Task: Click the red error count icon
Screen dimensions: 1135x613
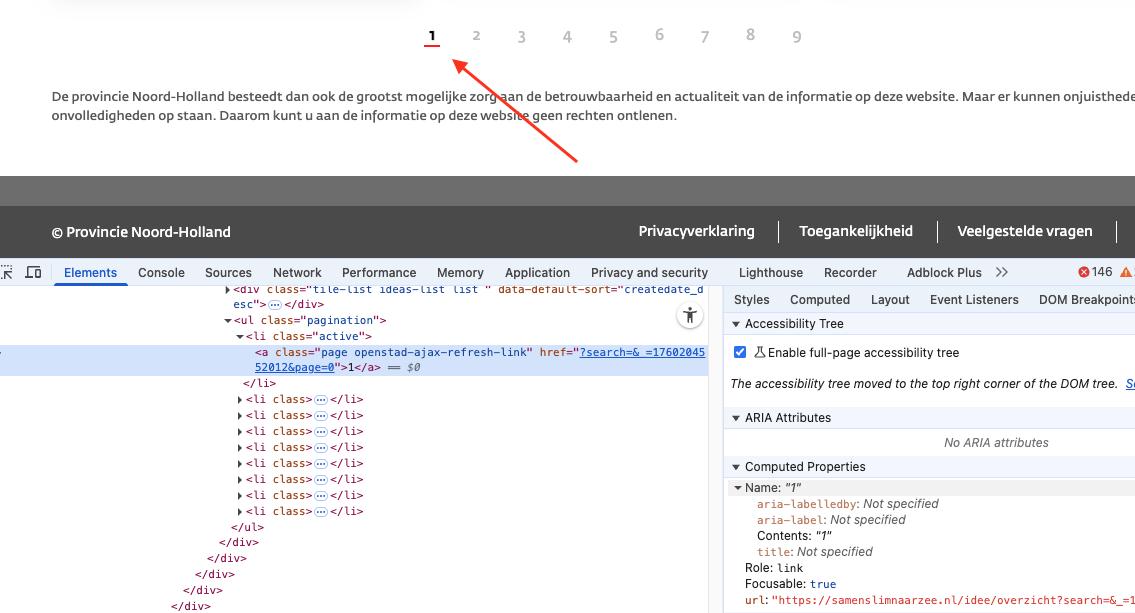Action: [x=1084, y=272]
